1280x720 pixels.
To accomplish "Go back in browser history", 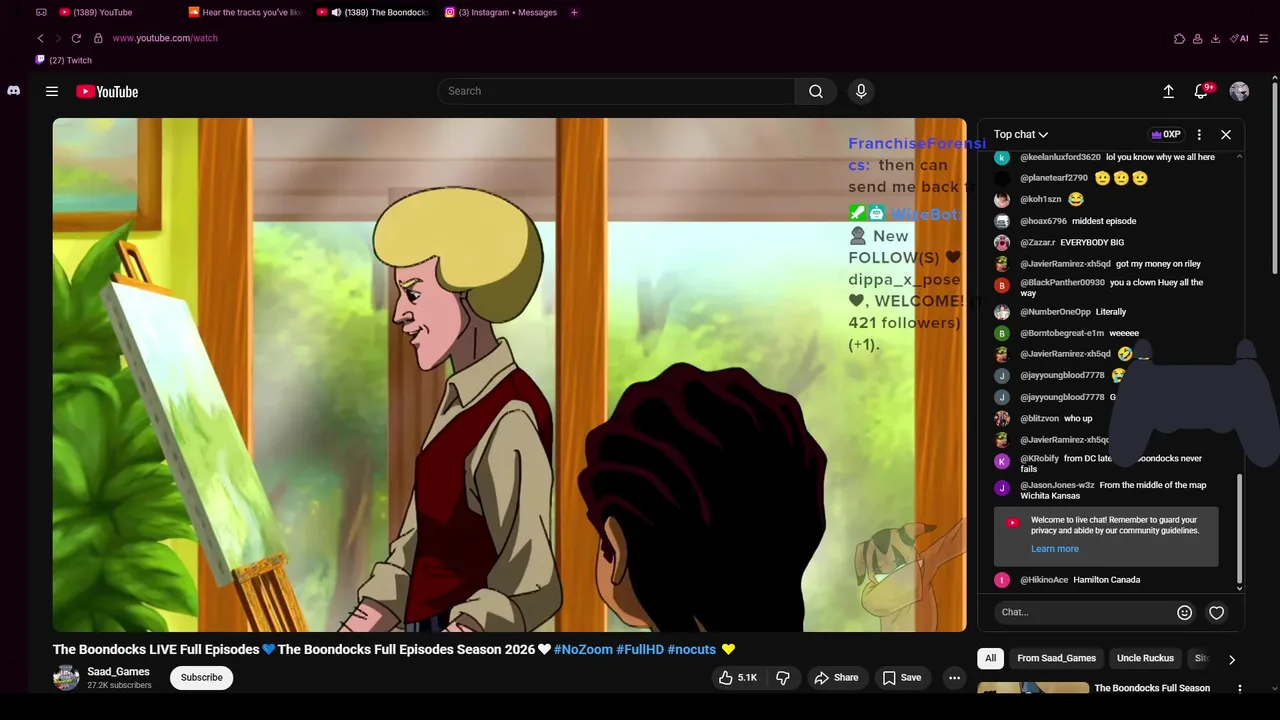I will pyautogui.click(x=41, y=38).
